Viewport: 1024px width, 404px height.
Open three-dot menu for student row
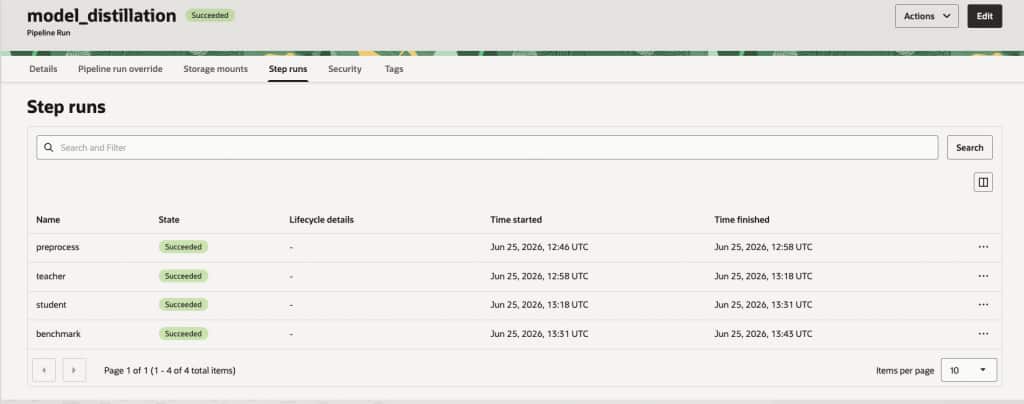tap(984, 305)
